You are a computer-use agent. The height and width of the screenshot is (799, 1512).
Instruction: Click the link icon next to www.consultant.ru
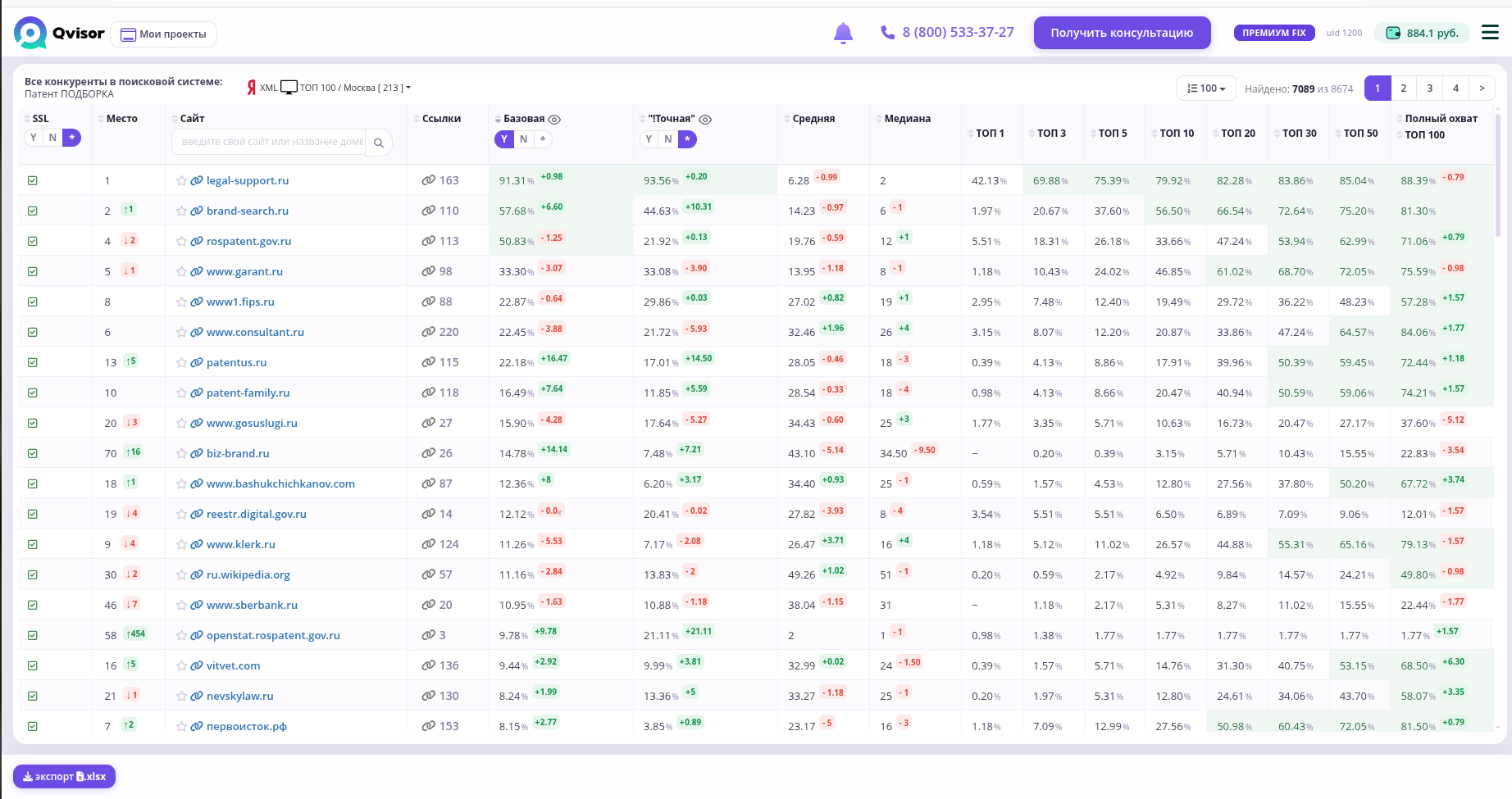click(197, 333)
